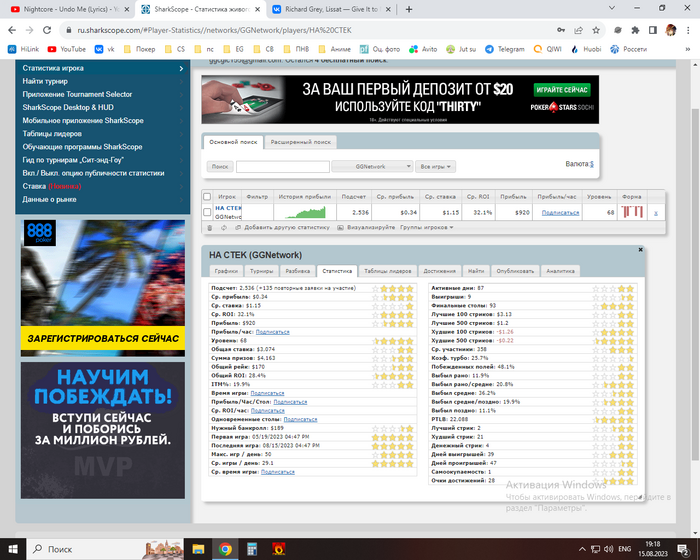Switch to the Разбивка tab
Viewport: 700px width, 560px height.
click(x=298, y=271)
